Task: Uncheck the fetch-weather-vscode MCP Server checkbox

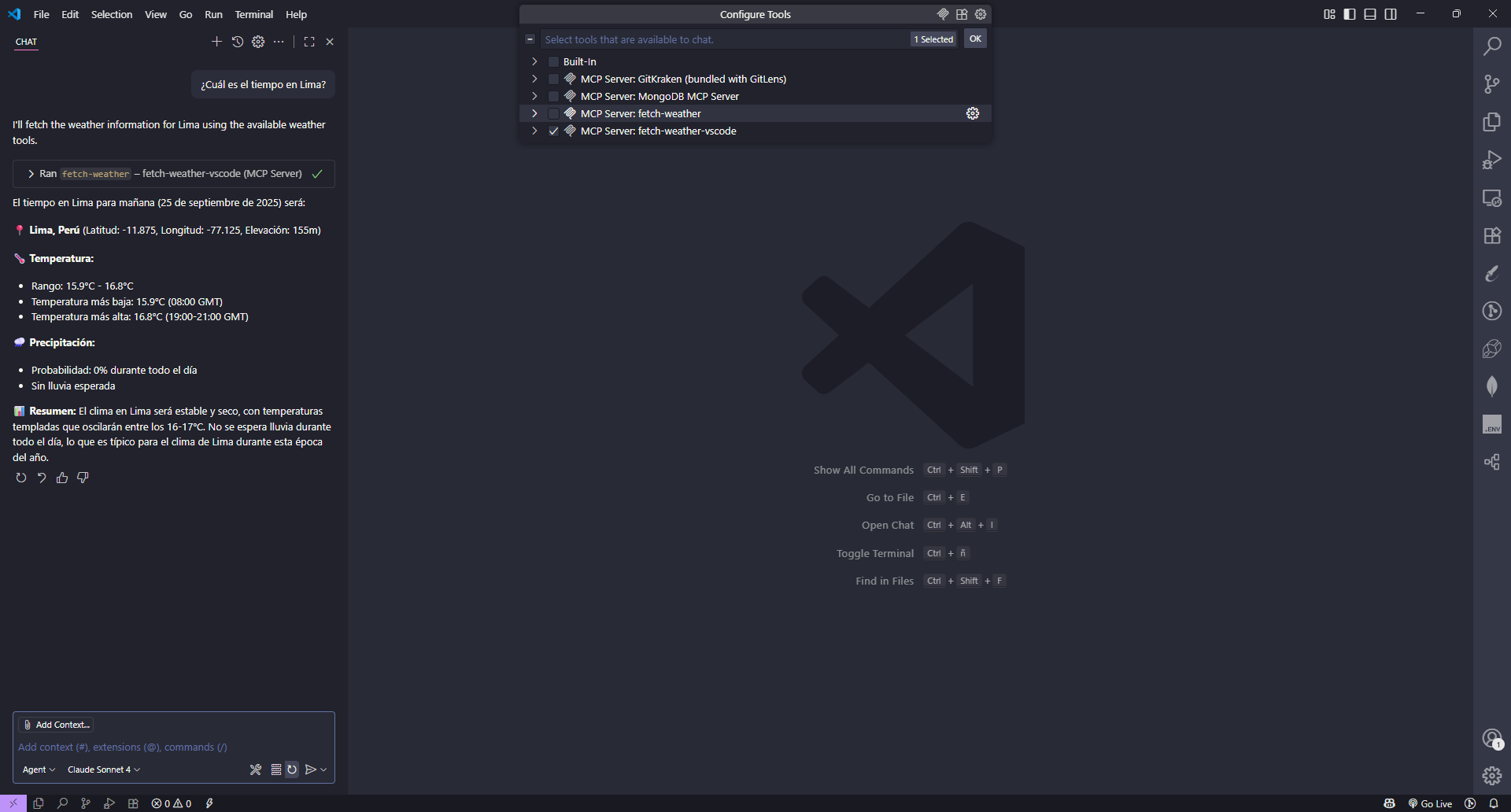Action: [553, 131]
